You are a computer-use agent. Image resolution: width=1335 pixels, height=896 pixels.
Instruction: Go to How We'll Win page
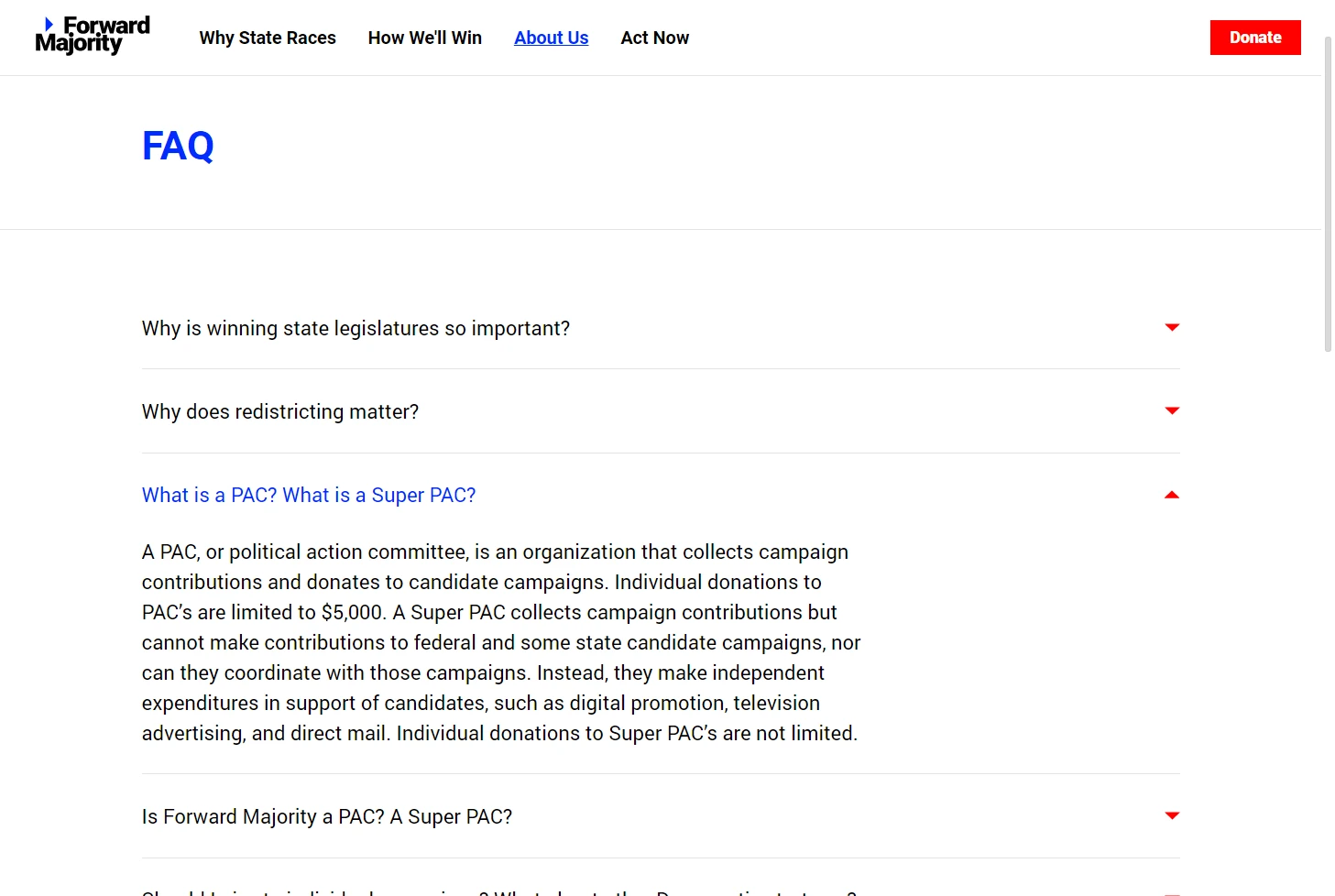[x=425, y=38]
